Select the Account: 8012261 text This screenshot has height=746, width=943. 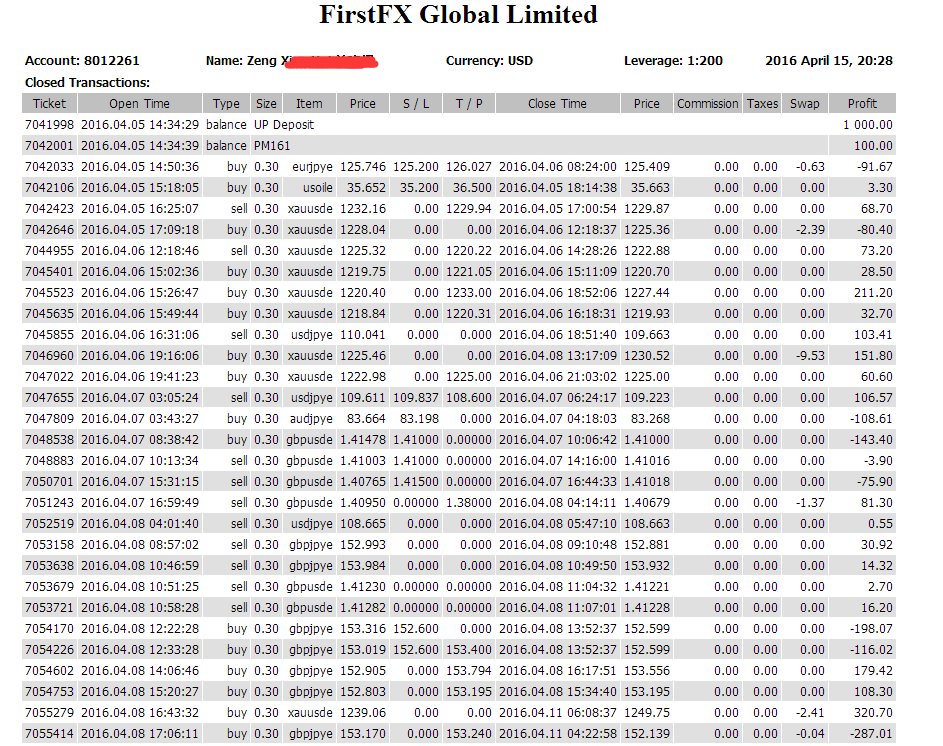click(x=82, y=61)
